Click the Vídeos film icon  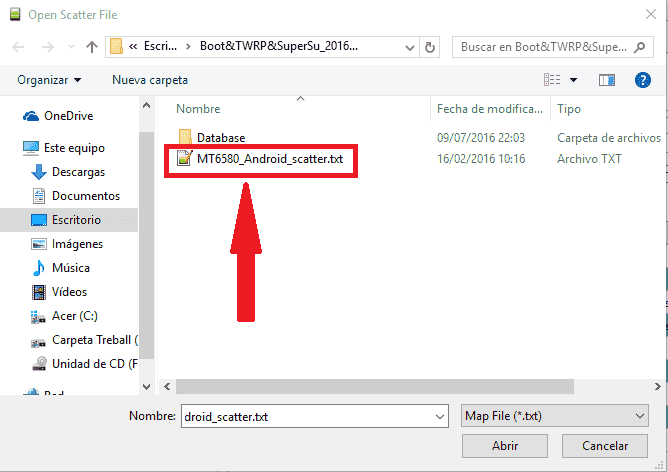pos(39,292)
